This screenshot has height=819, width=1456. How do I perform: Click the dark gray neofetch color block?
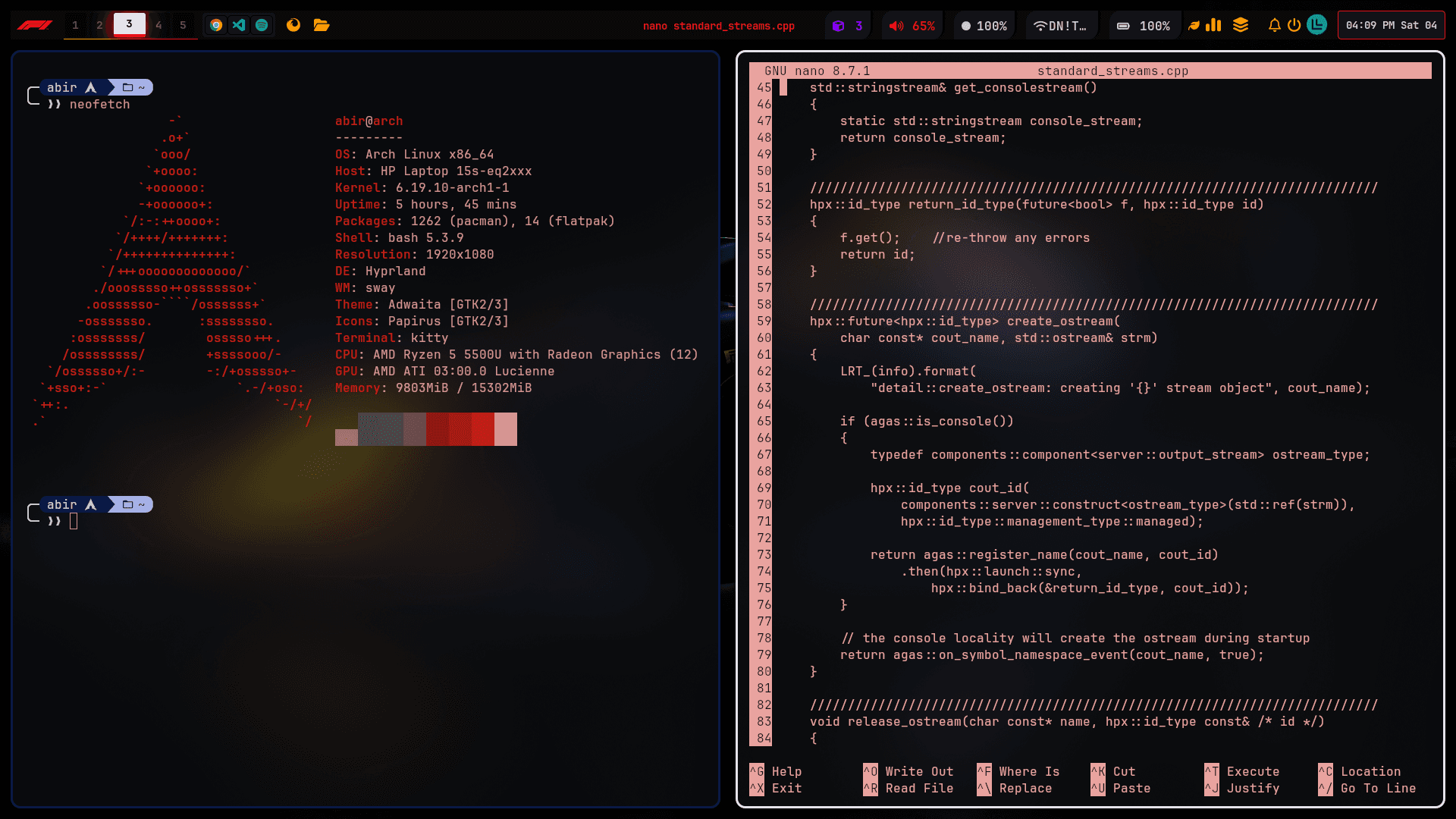click(381, 429)
